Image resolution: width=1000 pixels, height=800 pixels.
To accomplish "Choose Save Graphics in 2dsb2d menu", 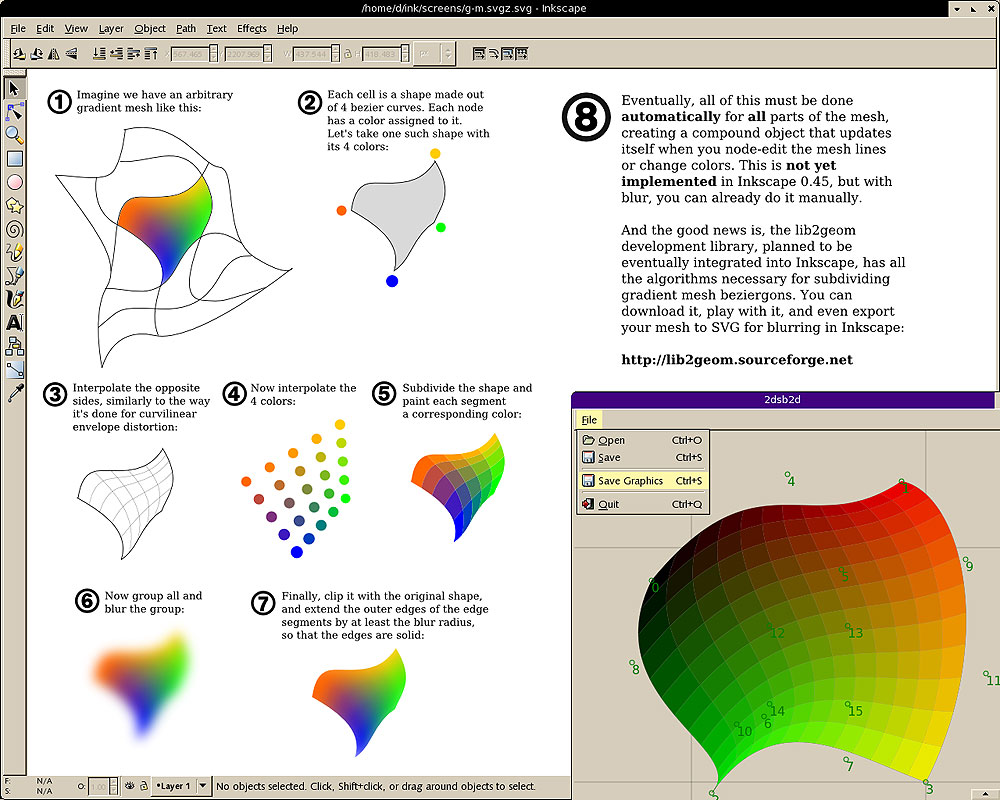I will (642, 481).
